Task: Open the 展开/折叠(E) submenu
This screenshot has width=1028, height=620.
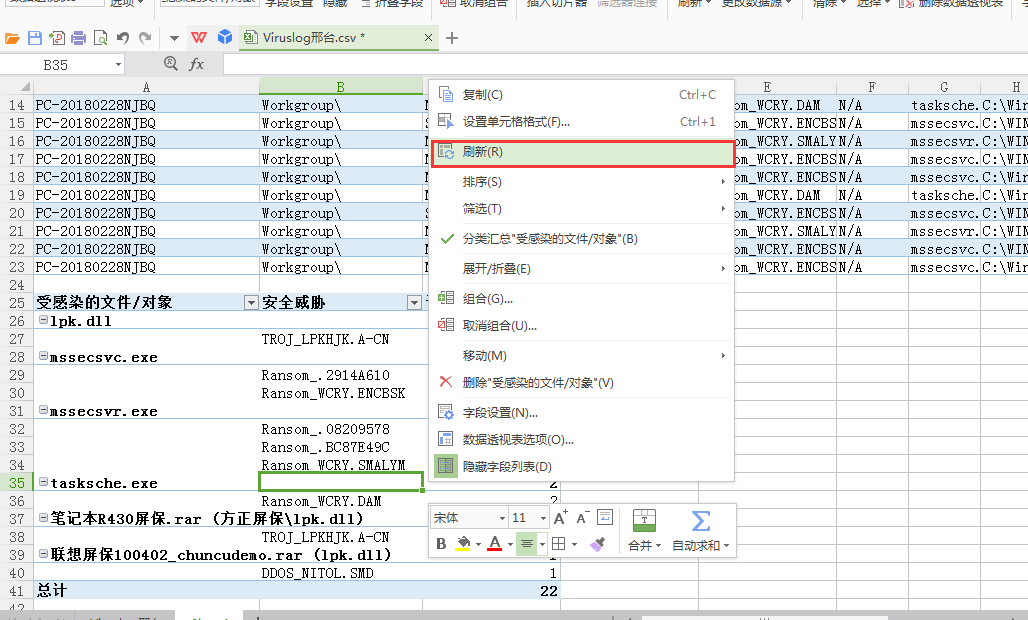Action: tap(581, 269)
